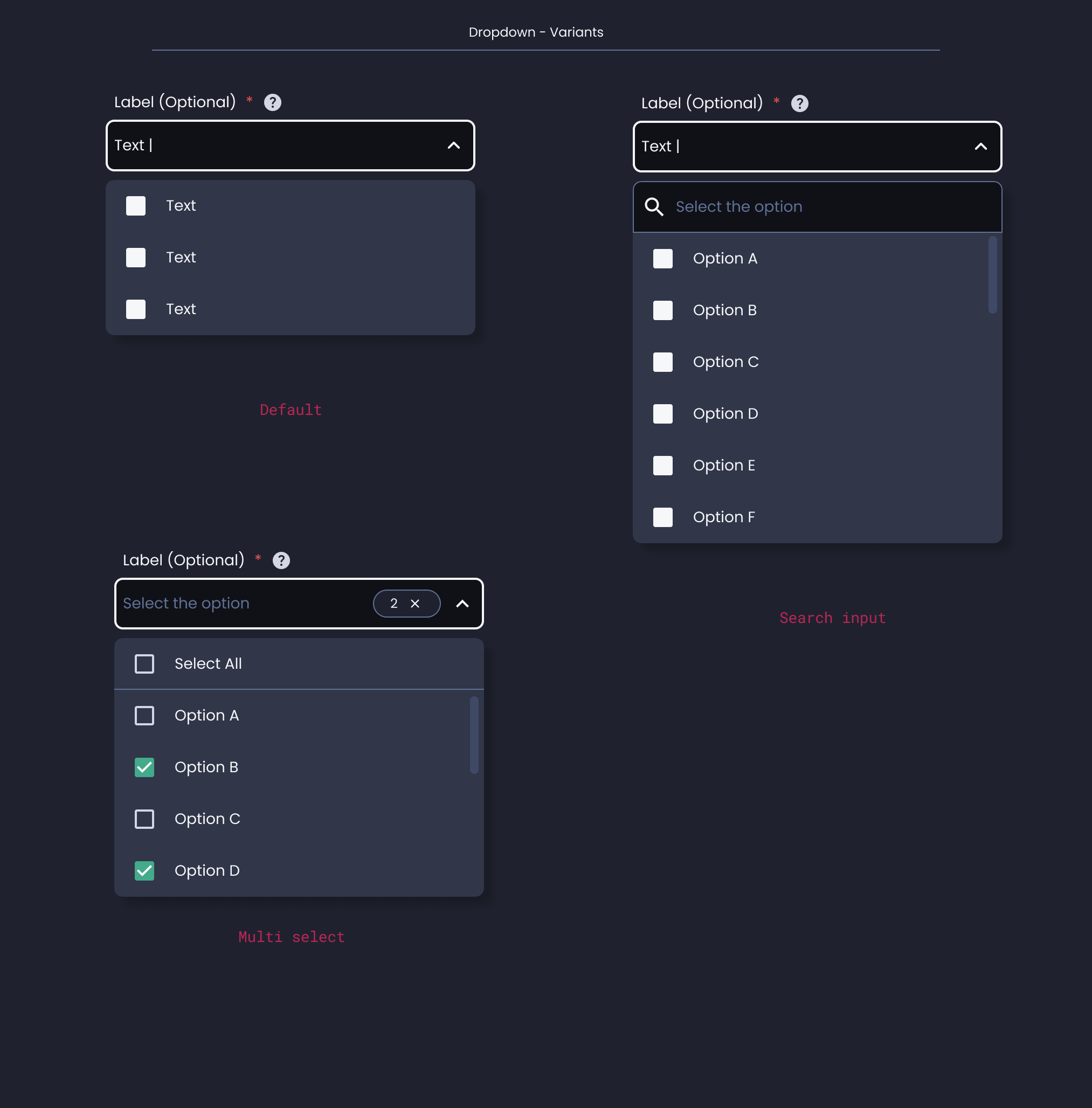Click 'Option F' label in Search list

pos(724,517)
